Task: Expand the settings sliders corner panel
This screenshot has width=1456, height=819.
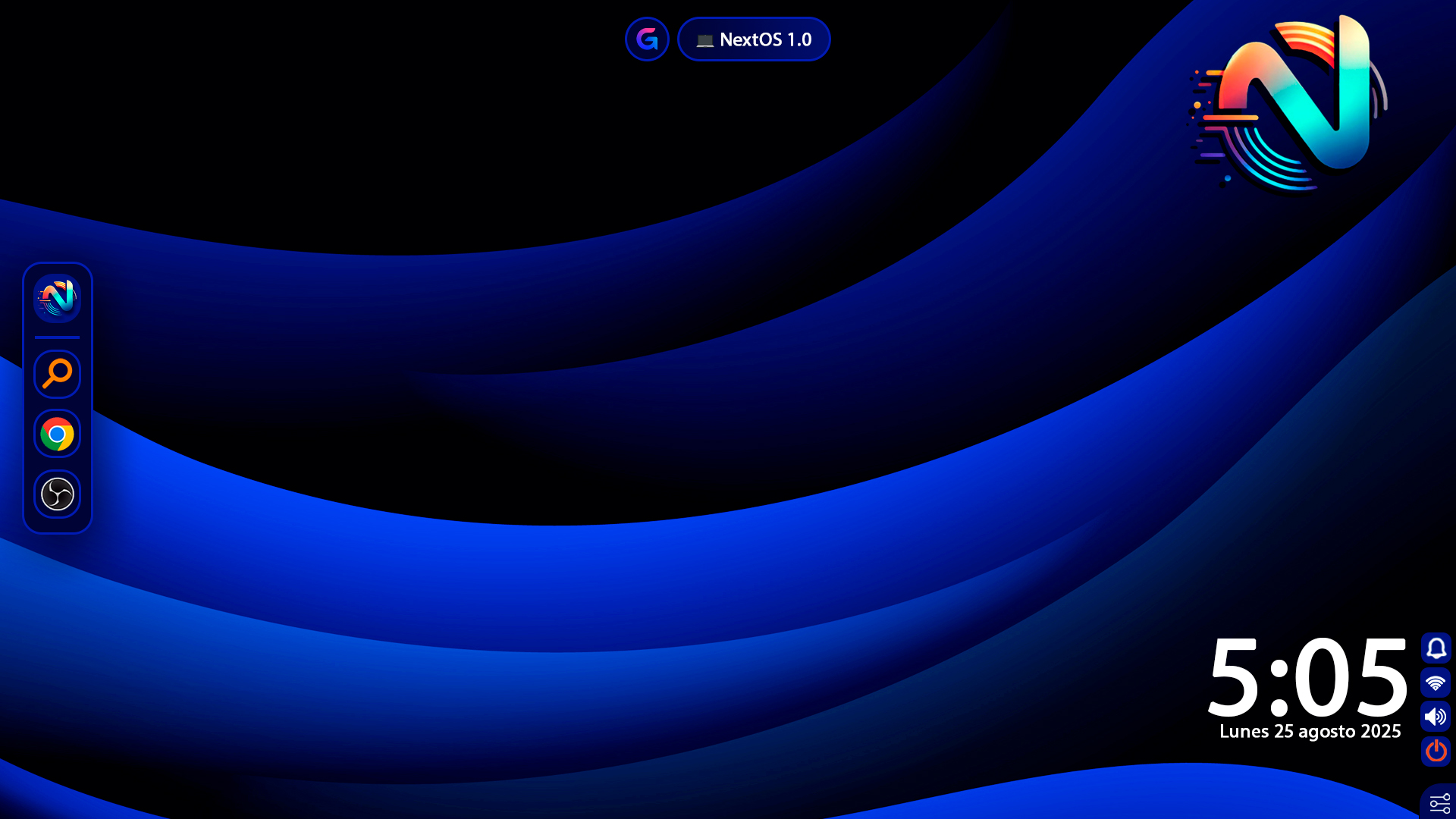Action: click(1439, 803)
